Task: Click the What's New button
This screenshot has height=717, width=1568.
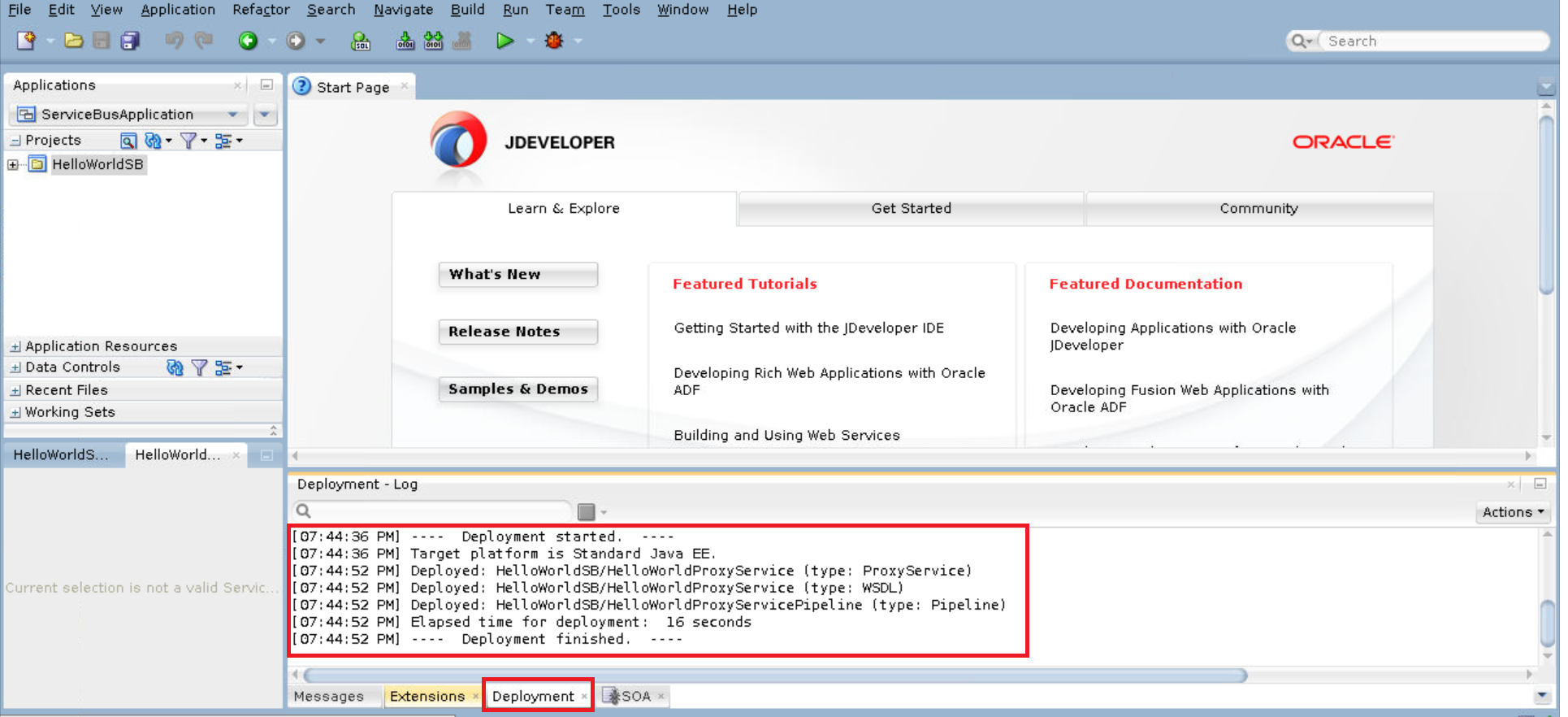Action: pos(518,275)
